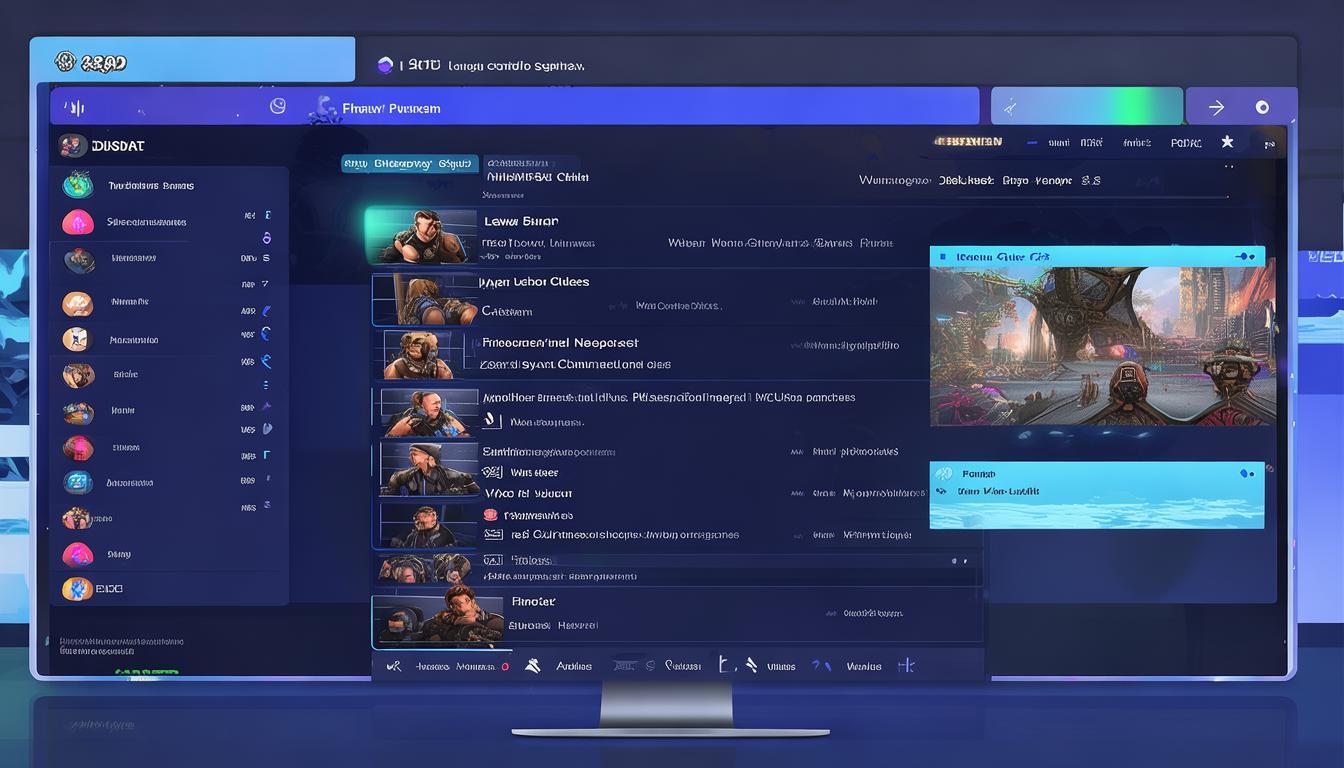Select the PODAL menu item beside the star
This screenshot has width=1344, height=768.
[1185, 143]
